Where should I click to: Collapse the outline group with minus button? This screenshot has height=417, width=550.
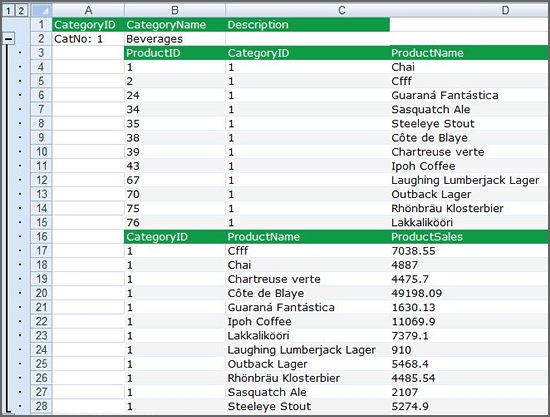[x=8, y=38]
